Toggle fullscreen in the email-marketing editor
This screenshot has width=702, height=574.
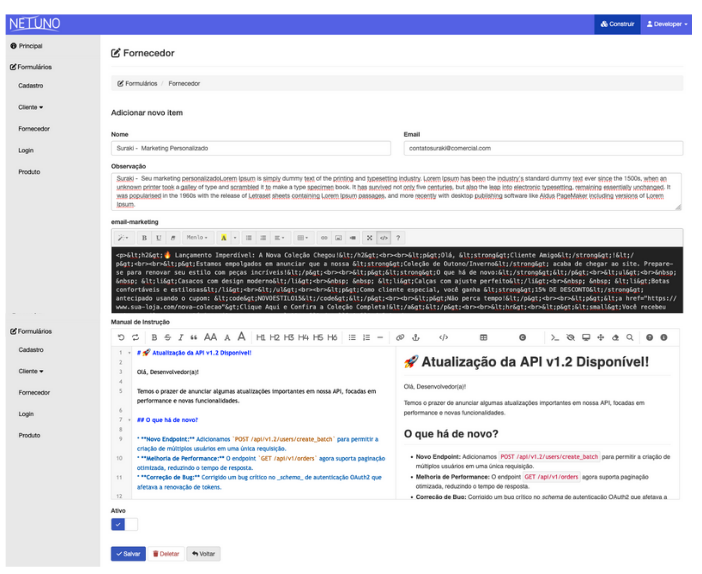369,238
